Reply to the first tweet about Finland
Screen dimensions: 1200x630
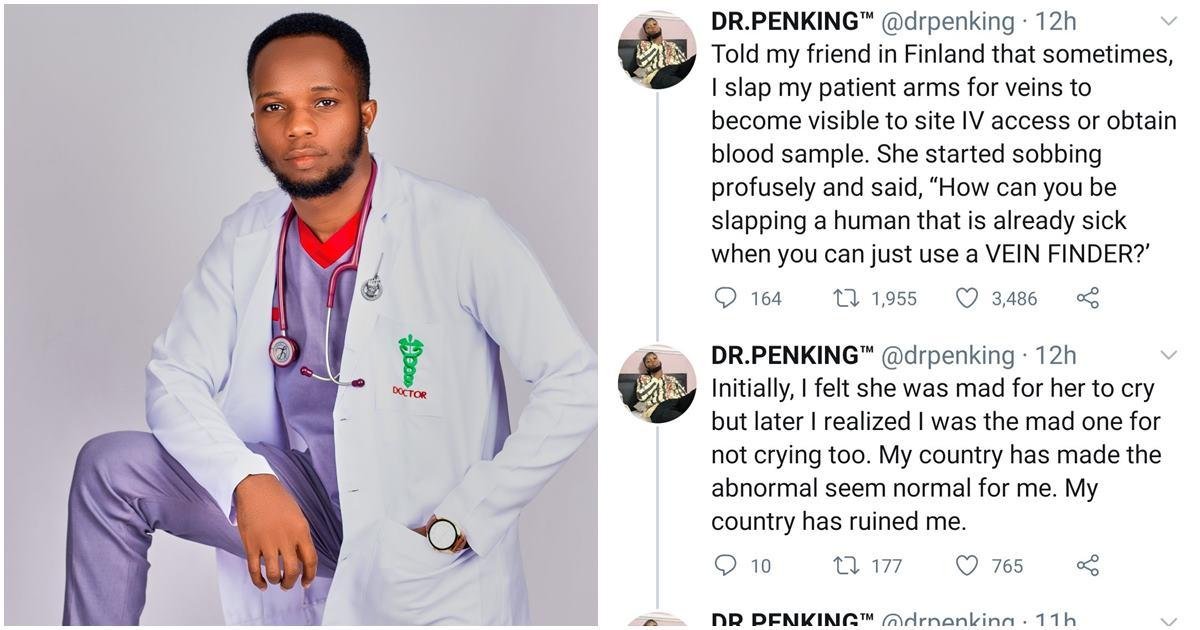(x=727, y=298)
